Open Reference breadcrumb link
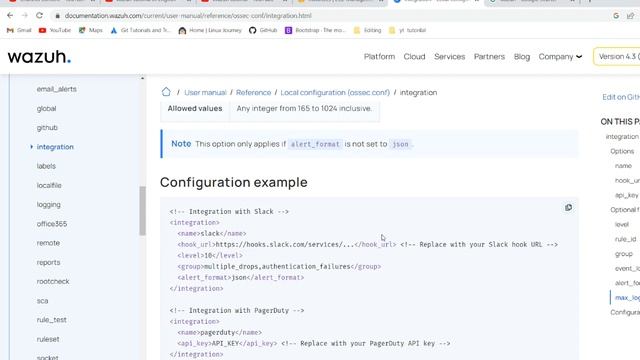The width and height of the screenshot is (640, 360). point(253,93)
